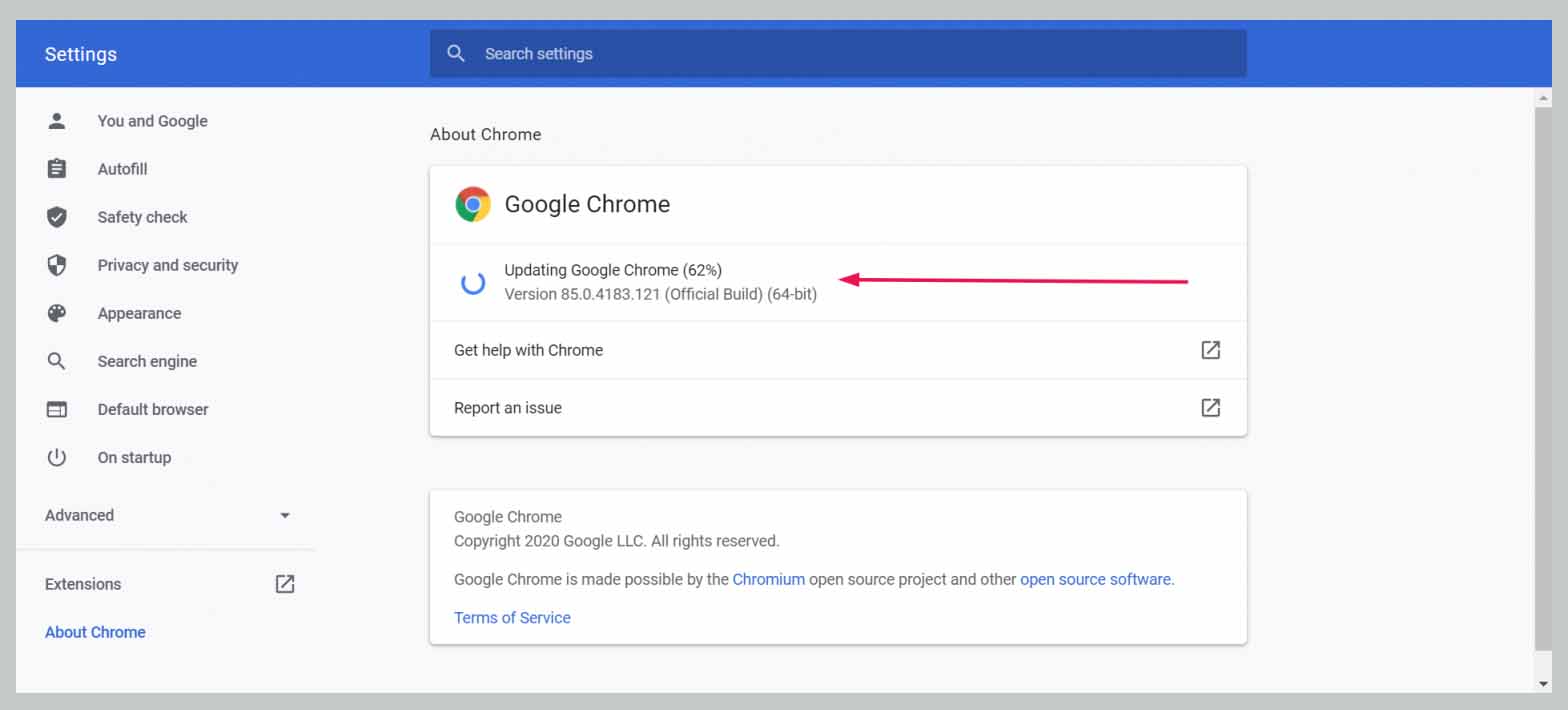The image size is (1568, 710).
Task: Click the Google Chrome logo icon
Action: pos(473,204)
